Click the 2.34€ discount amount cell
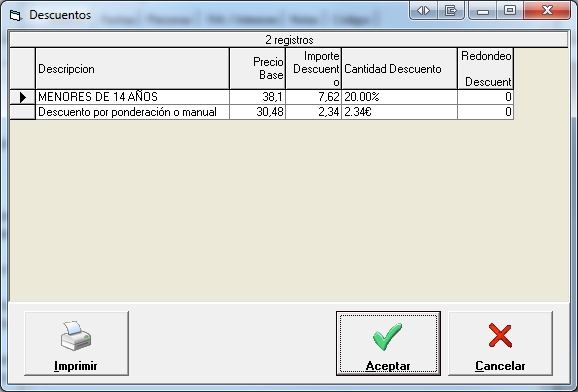578x392 pixels. 399,112
